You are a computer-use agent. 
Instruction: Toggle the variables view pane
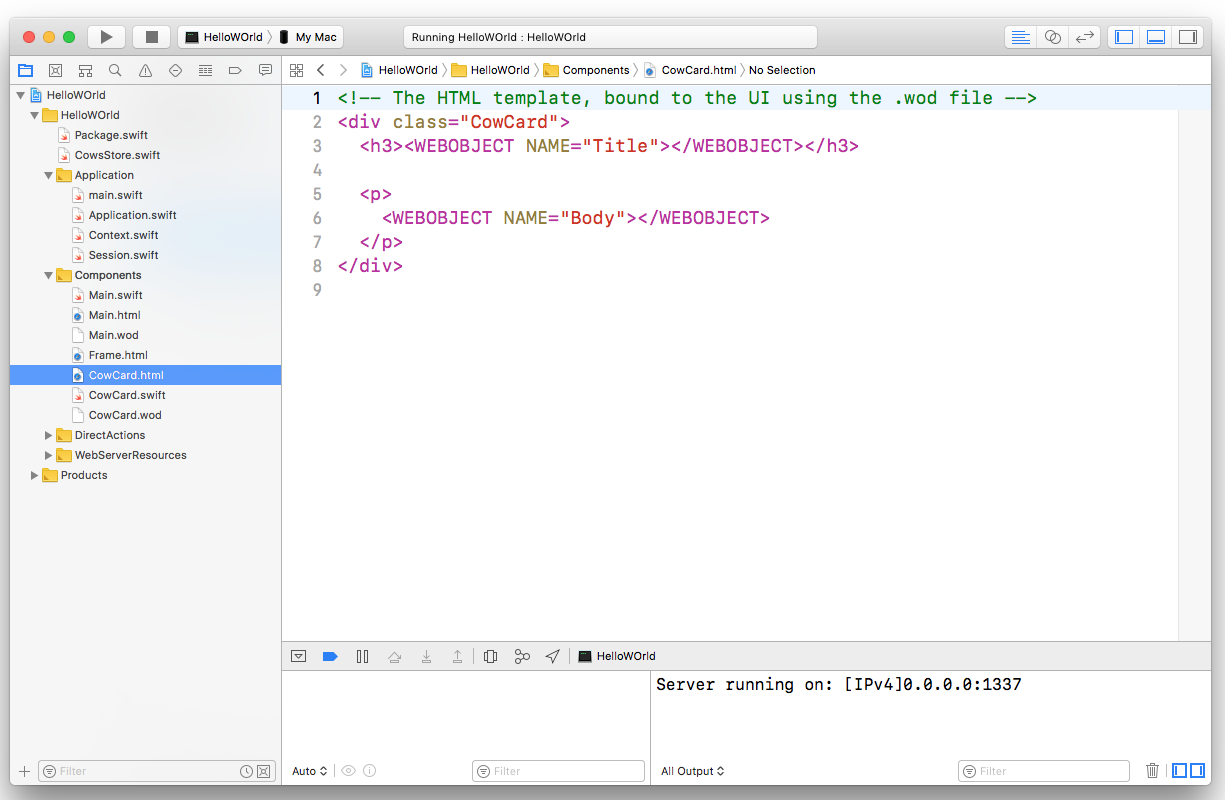pyautogui.click(x=1179, y=771)
